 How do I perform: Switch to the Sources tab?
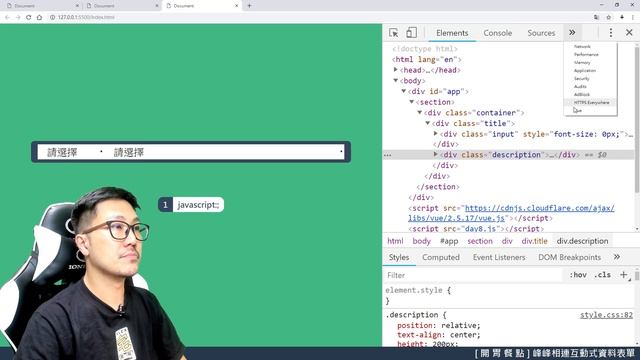(x=541, y=33)
